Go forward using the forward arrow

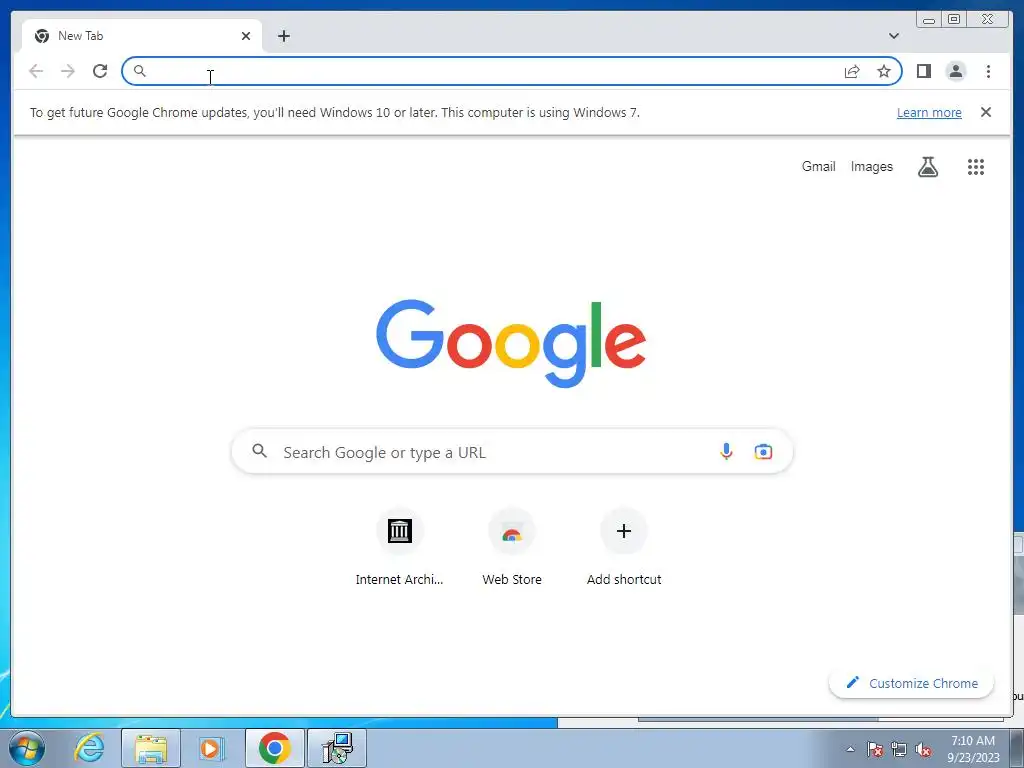pyautogui.click(x=68, y=71)
